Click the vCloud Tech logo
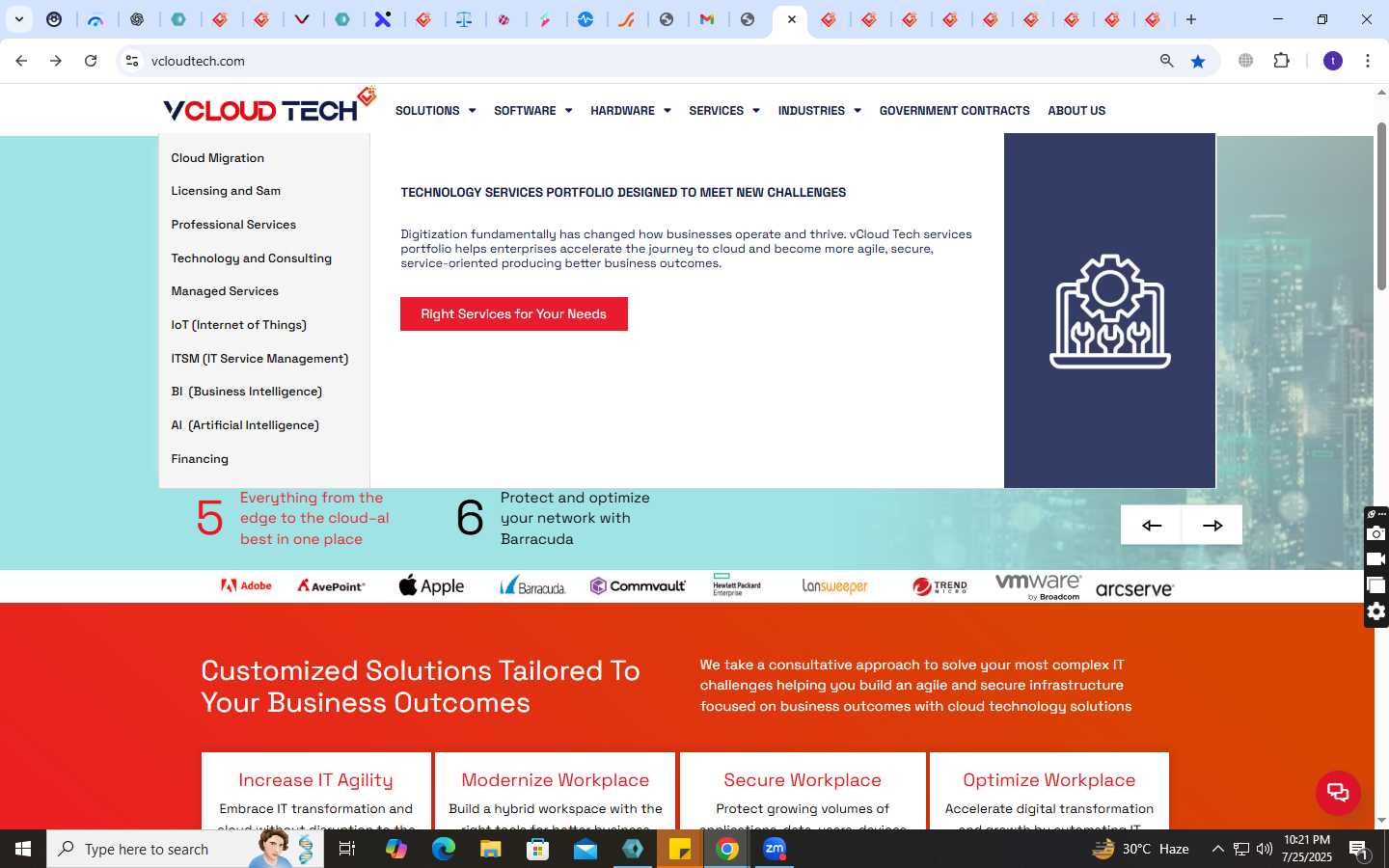The image size is (1389, 868). [269, 106]
